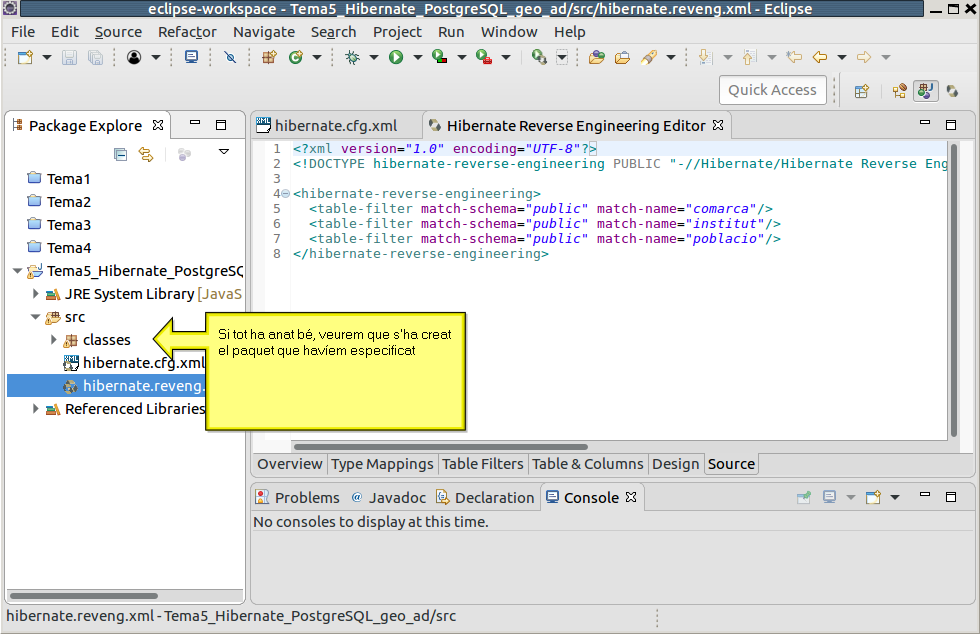Image resolution: width=980 pixels, height=634 pixels.
Task: Expand the JRE System Library node
Action: pos(36,293)
